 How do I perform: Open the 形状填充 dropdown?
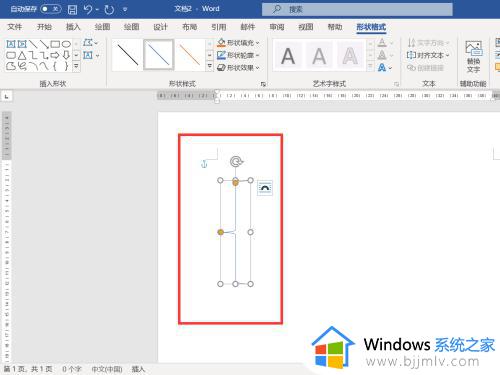point(238,43)
